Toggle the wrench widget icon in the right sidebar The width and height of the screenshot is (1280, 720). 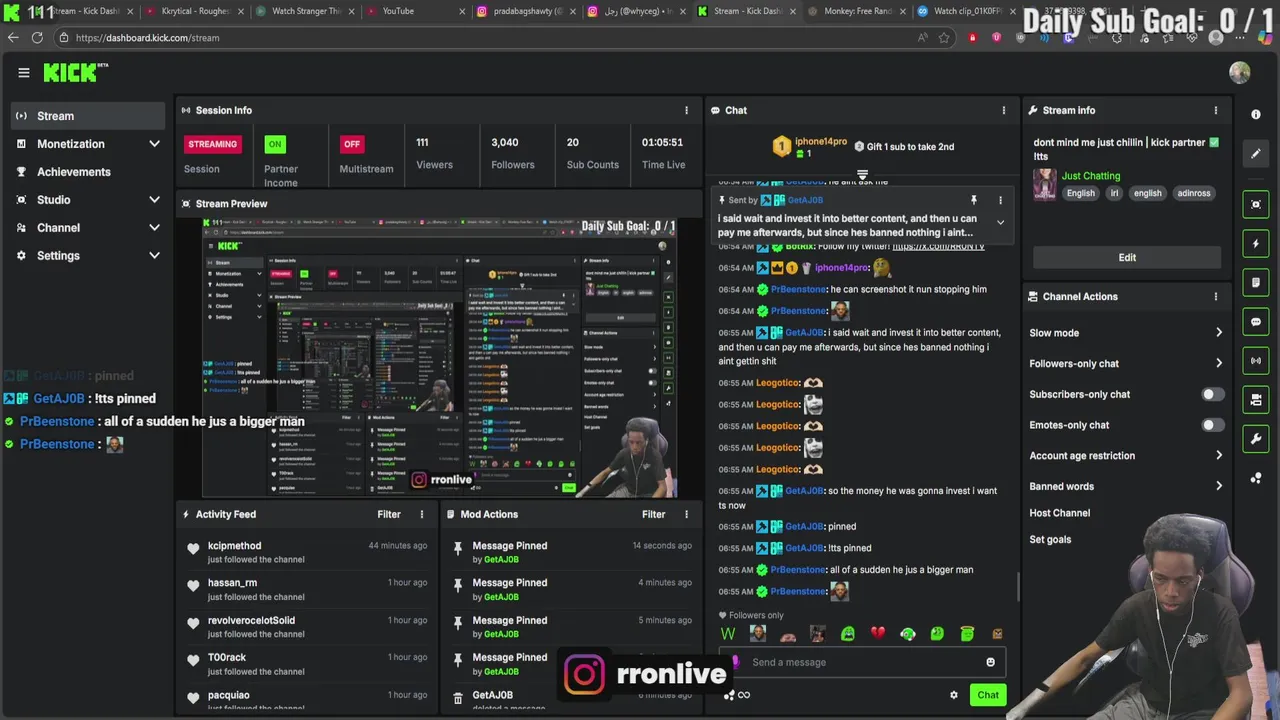[x=1256, y=439]
